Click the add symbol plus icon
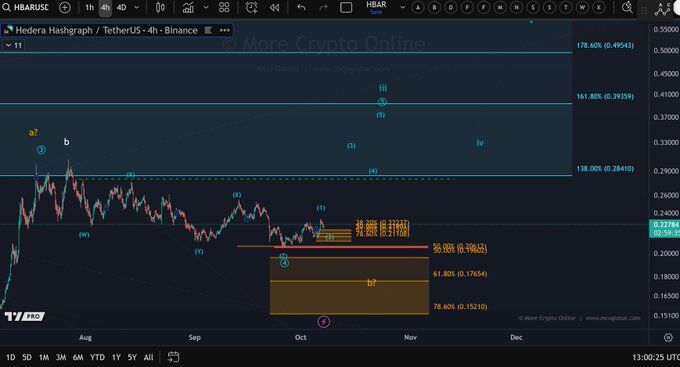The width and height of the screenshot is (680, 367). click(65, 7)
